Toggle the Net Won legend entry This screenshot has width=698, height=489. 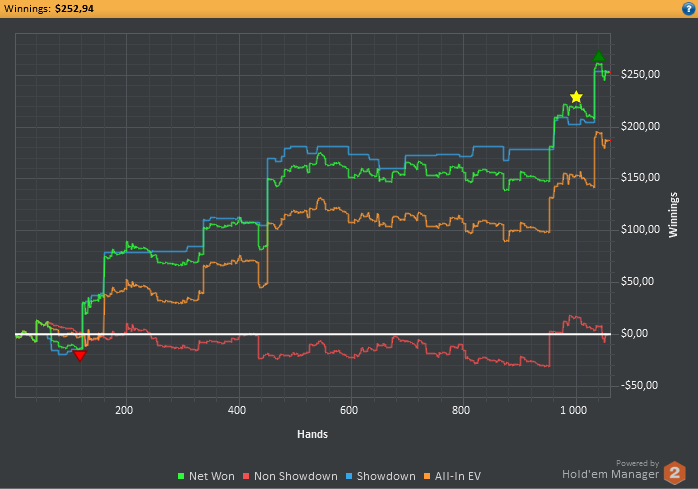click(206, 476)
